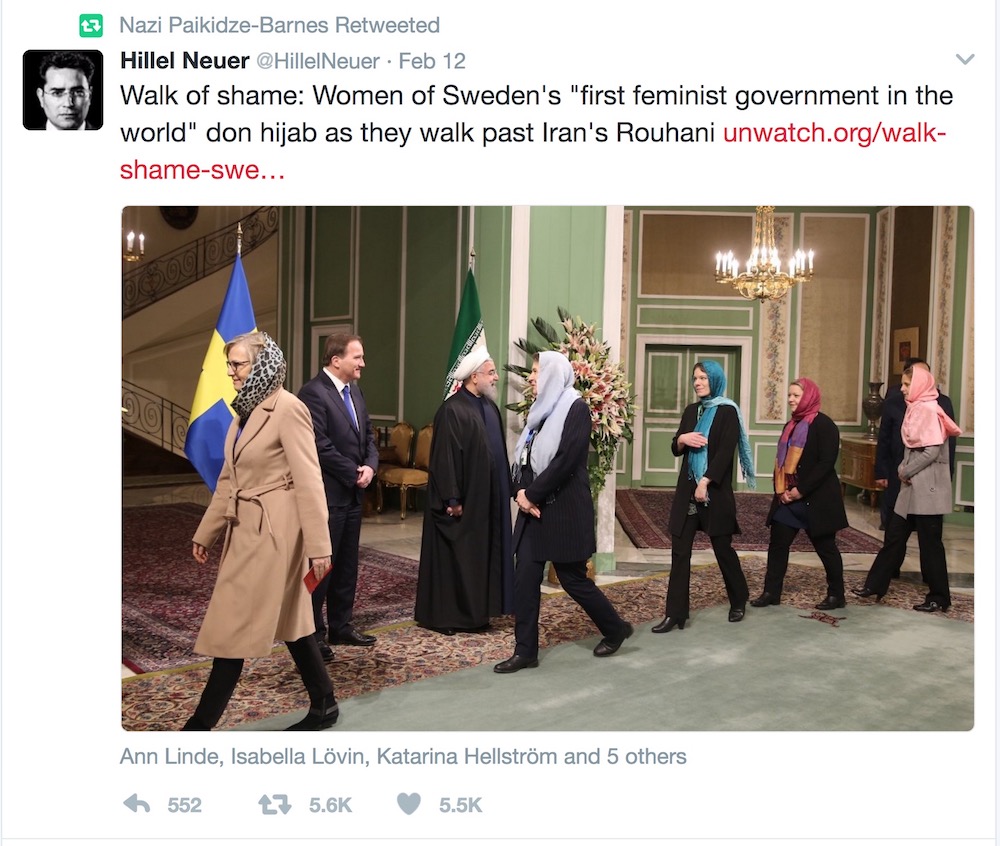View the 5.6K retweets count

coord(330,805)
